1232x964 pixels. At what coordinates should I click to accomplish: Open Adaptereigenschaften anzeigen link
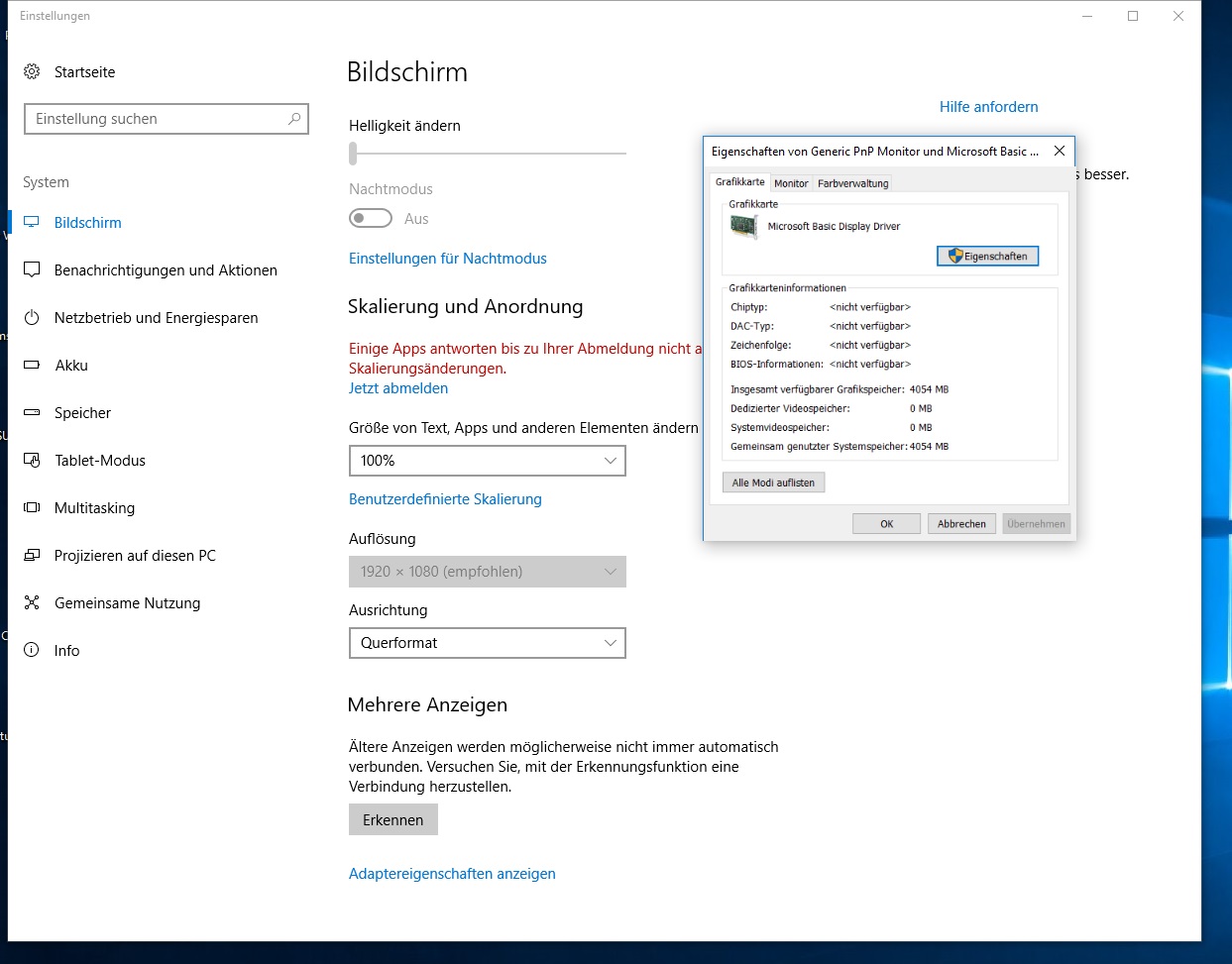(452, 874)
